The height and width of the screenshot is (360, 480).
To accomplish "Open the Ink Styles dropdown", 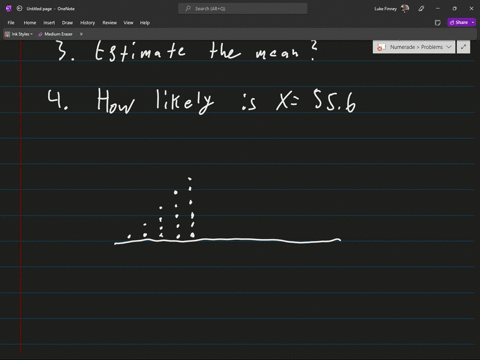I will tap(19, 34).
